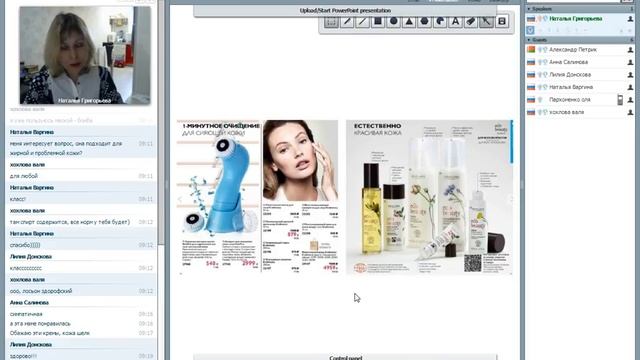Open the Upload/Start PowerPoint presentation bar

point(345,11)
